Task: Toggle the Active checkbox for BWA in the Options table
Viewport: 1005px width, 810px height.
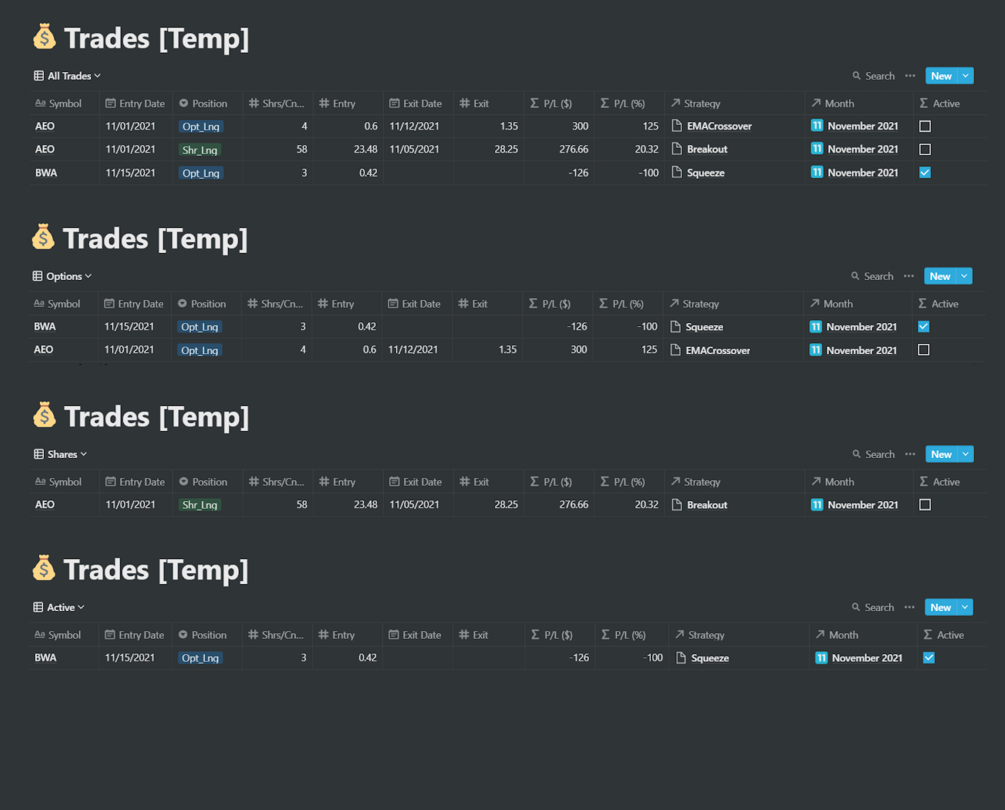Action: 924,327
